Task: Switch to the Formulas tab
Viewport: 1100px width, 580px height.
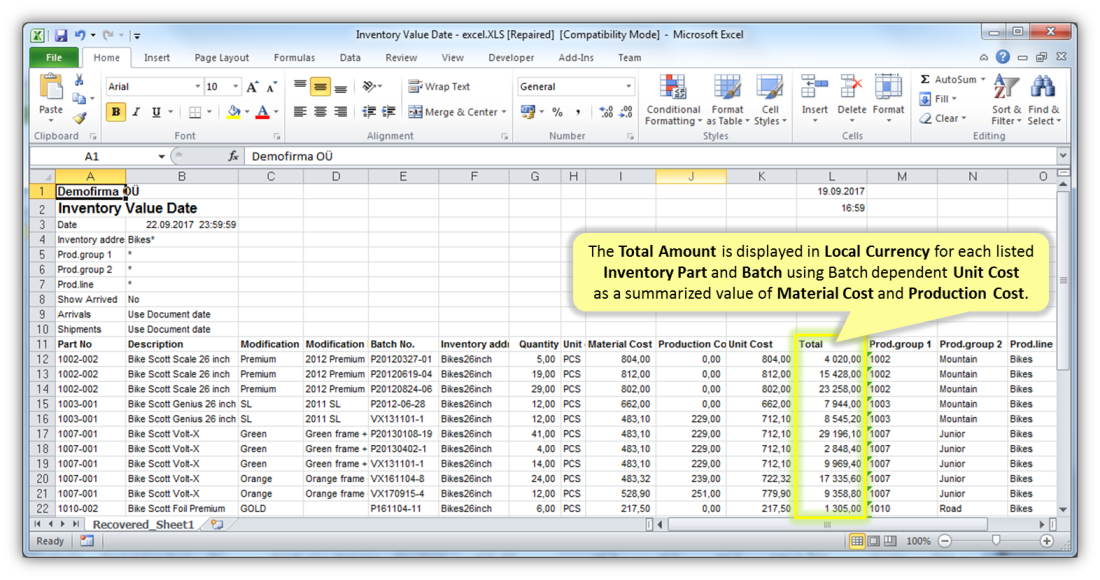Action: tap(294, 58)
